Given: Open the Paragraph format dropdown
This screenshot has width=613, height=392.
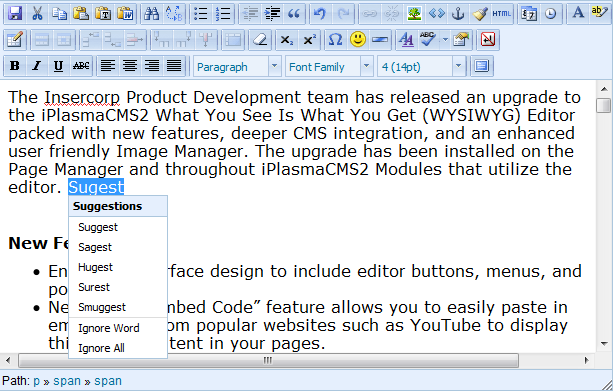Looking at the screenshot, I should tap(237, 67).
